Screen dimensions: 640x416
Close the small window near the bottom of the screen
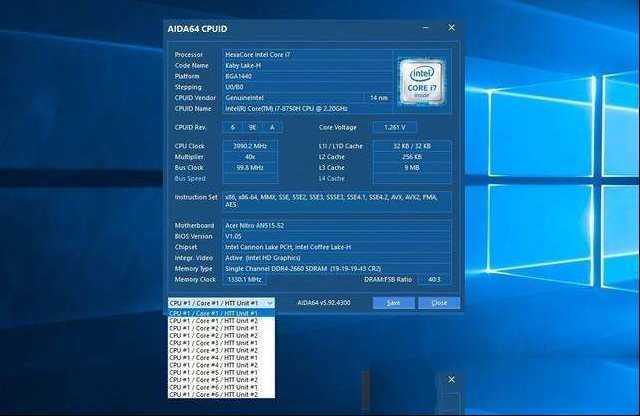click(451, 379)
